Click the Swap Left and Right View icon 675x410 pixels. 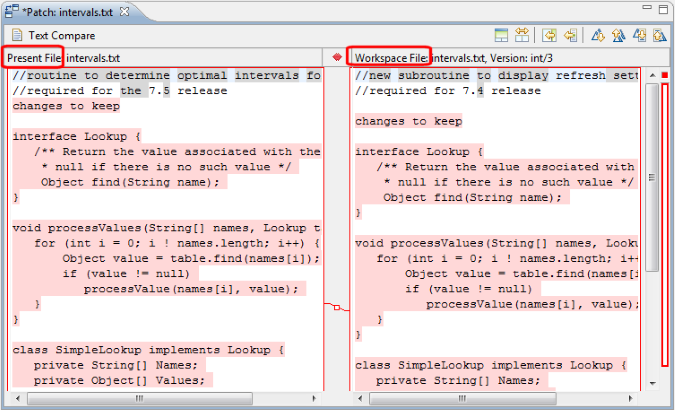tap(522, 36)
